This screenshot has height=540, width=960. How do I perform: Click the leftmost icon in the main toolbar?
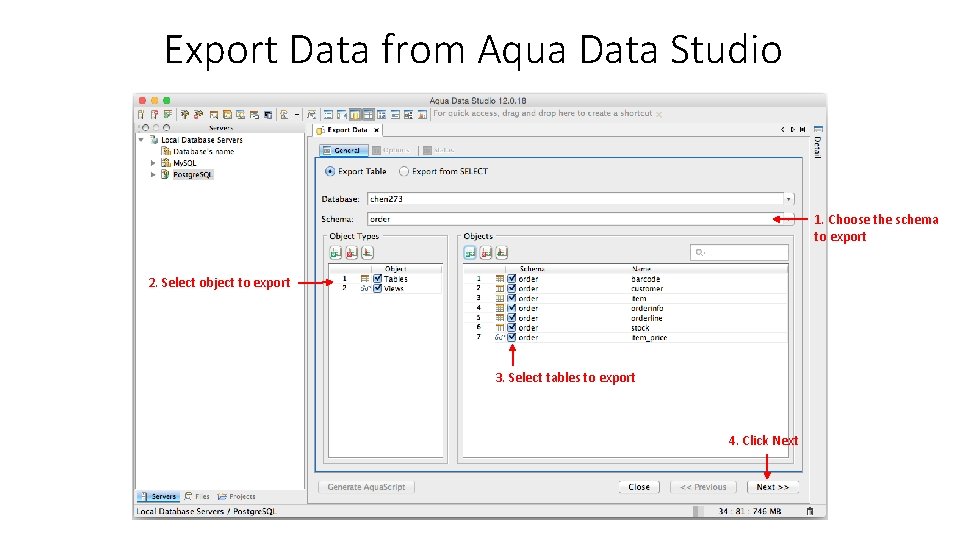coord(141,114)
